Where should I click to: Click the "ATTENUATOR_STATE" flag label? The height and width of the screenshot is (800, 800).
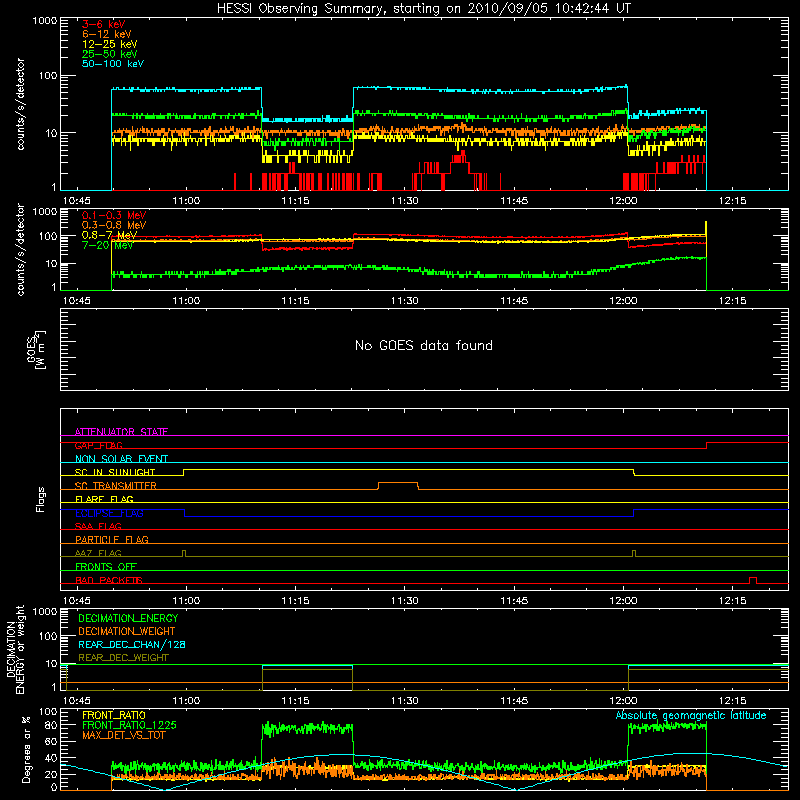121,432
